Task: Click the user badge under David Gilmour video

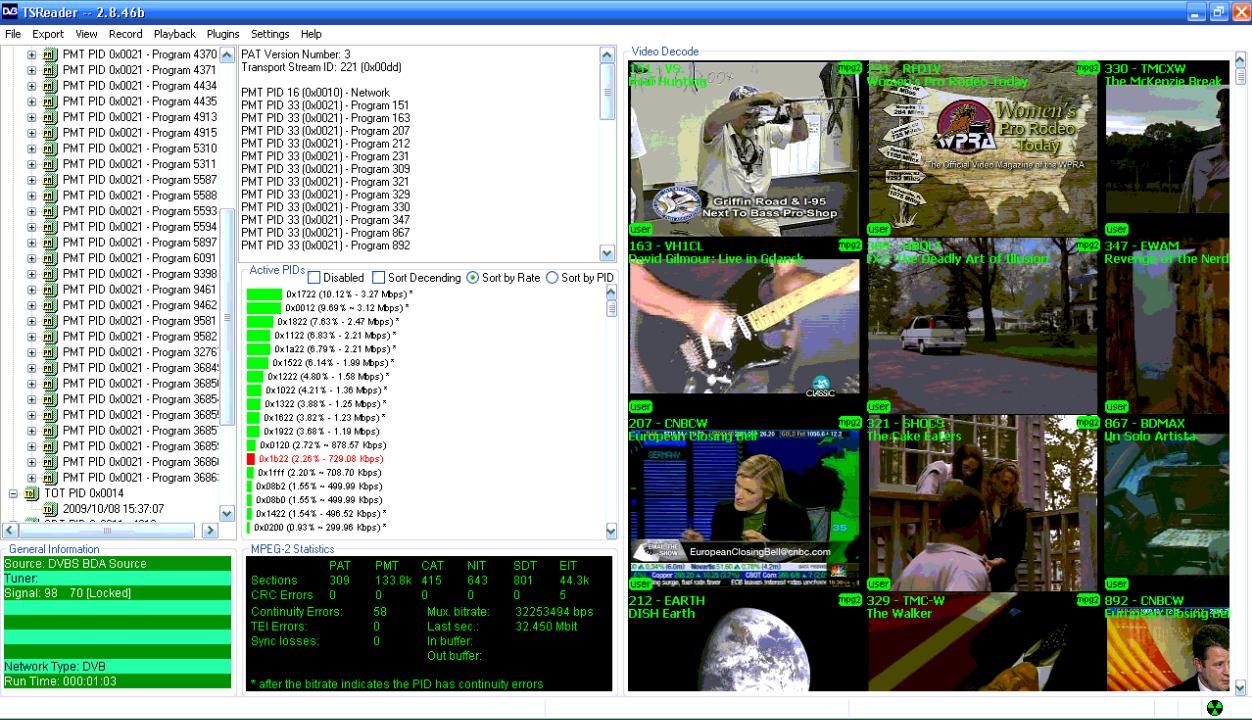Action: (x=640, y=407)
